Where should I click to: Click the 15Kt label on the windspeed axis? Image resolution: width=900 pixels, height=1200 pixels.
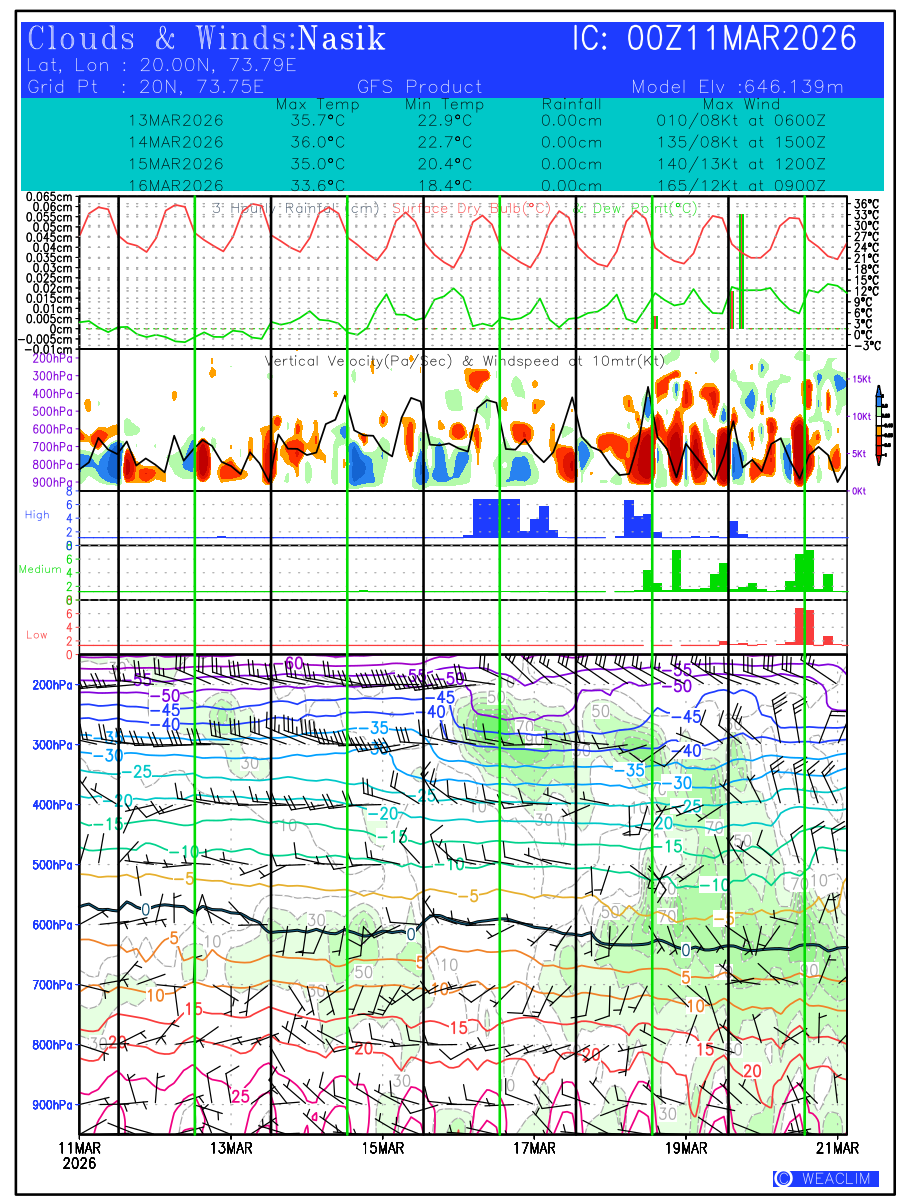(x=864, y=379)
